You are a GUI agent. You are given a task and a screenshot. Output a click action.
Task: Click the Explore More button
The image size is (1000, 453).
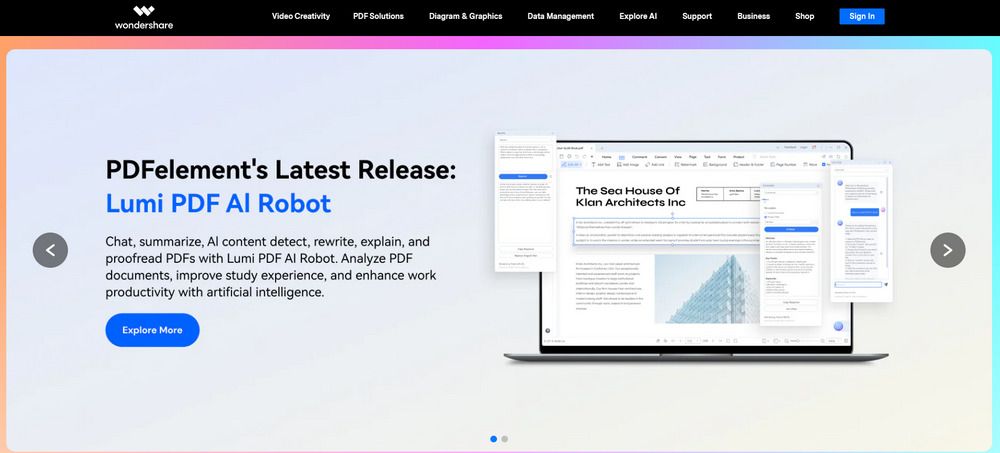click(x=152, y=330)
